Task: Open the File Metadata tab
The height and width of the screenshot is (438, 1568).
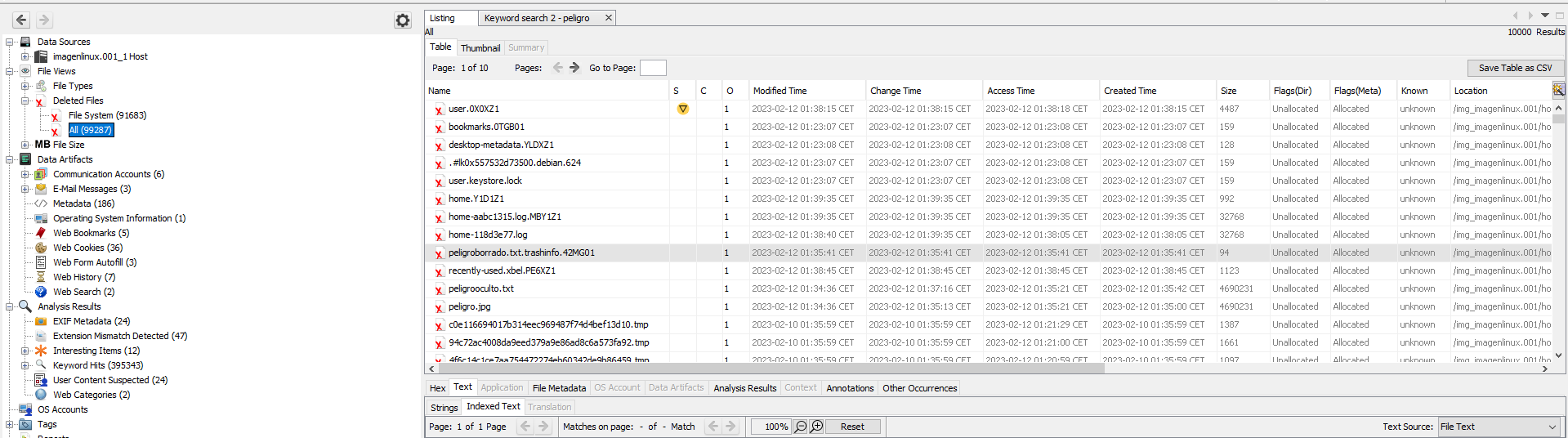Action: pyautogui.click(x=559, y=388)
